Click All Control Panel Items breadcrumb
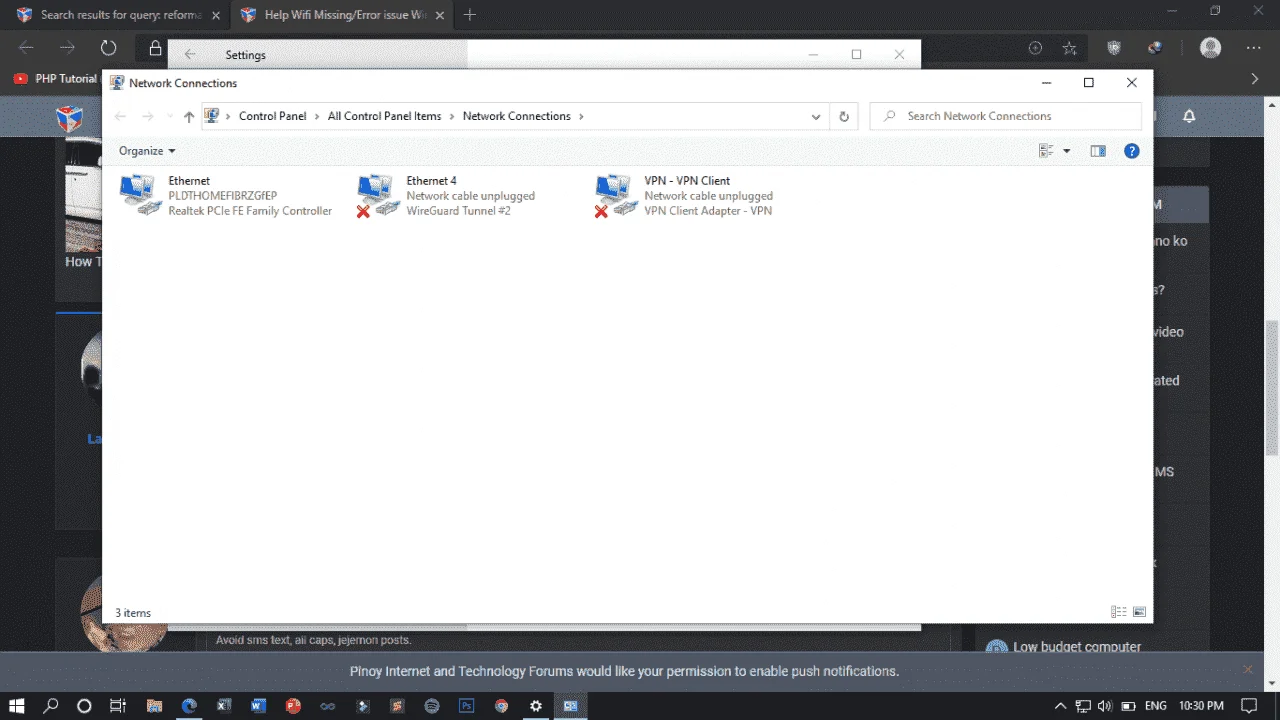Image resolution: width=1280 pixels, height=720 pixels. click(384, 116)
